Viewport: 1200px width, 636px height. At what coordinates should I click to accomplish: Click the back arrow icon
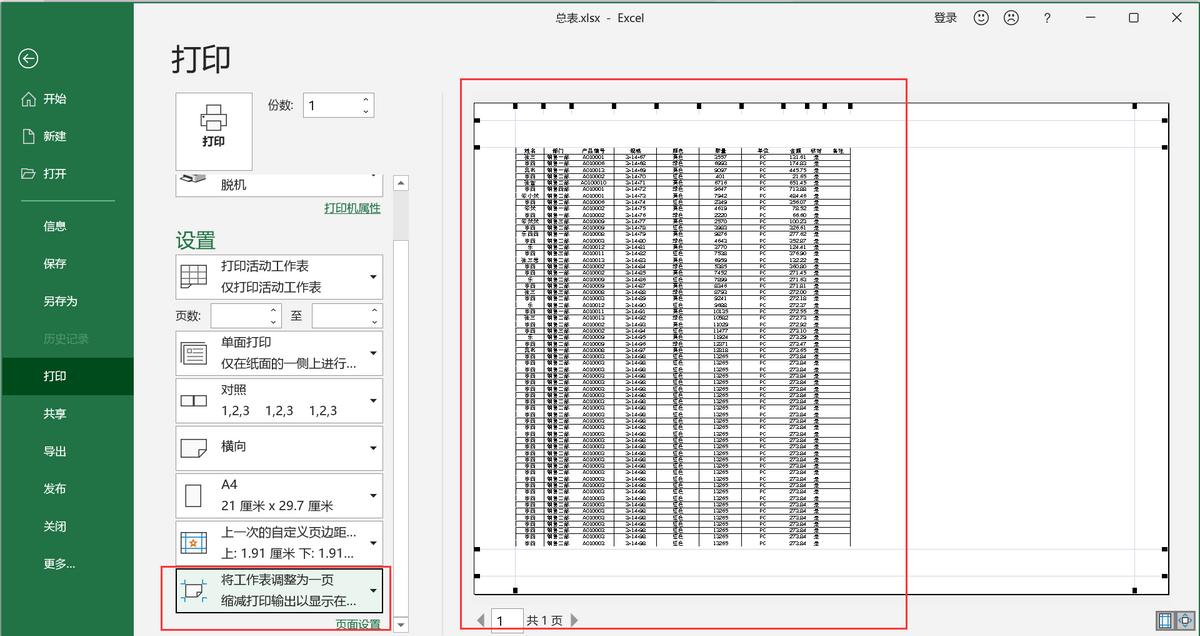pos(28,59)
